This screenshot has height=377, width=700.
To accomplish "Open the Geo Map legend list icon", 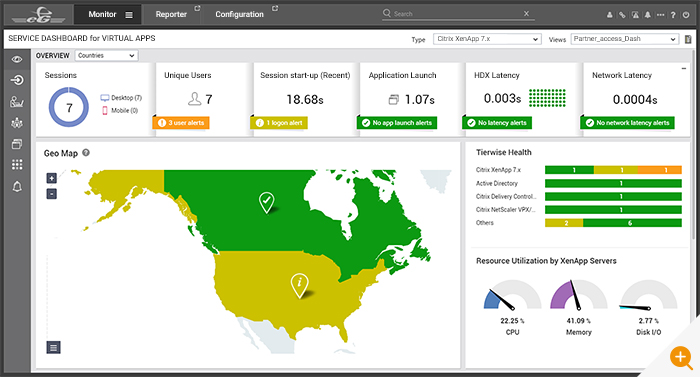I will tap(54, 348).
